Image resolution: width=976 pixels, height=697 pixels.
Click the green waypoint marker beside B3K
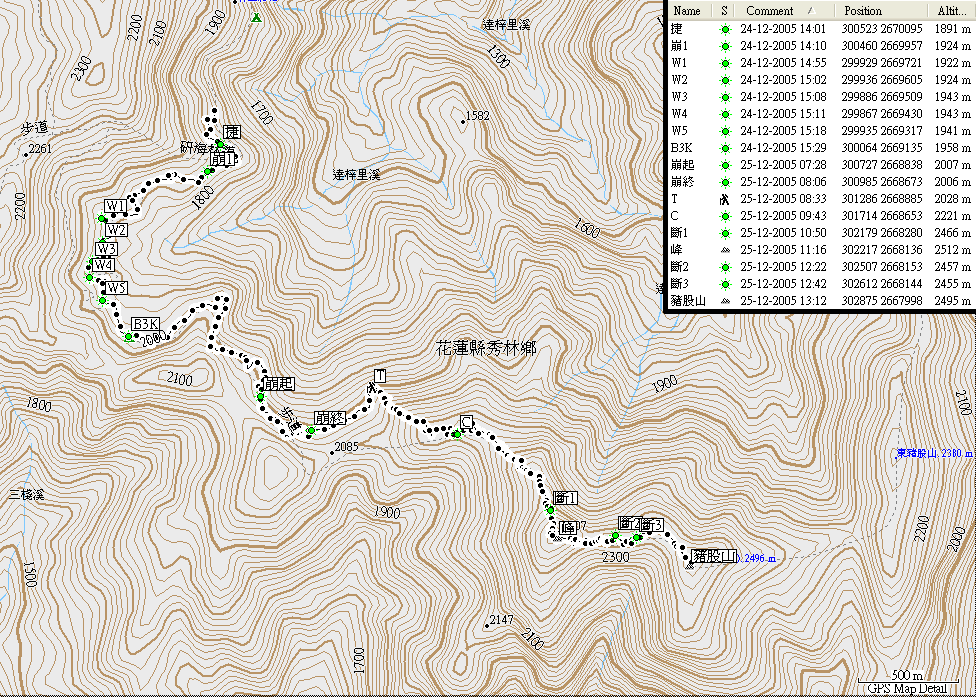(x=129, y=336)
